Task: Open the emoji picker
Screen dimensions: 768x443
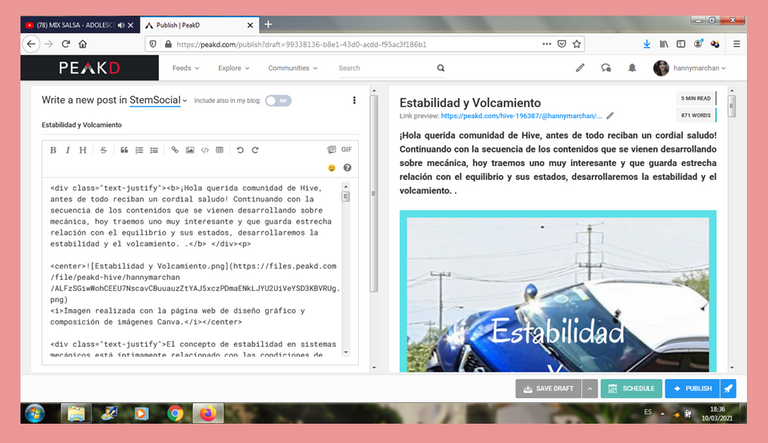Action: [332, 168]
